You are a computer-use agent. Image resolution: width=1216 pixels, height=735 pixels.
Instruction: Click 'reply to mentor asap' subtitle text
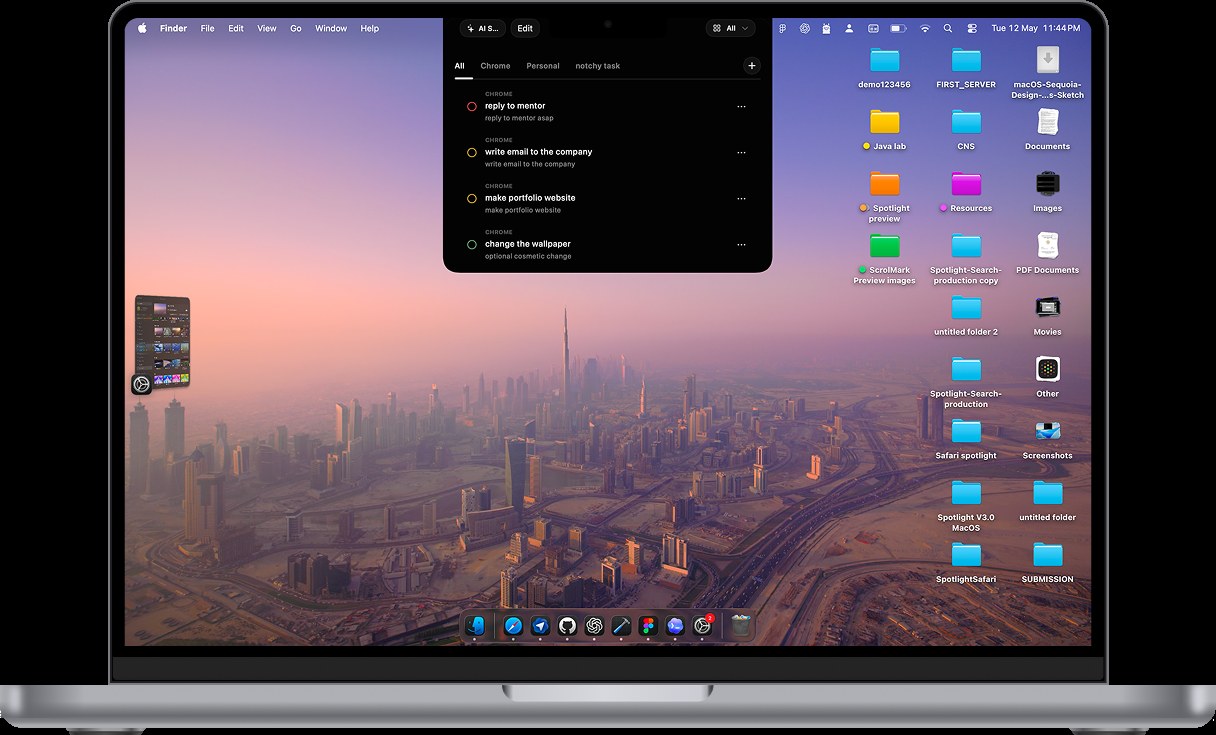519,118
